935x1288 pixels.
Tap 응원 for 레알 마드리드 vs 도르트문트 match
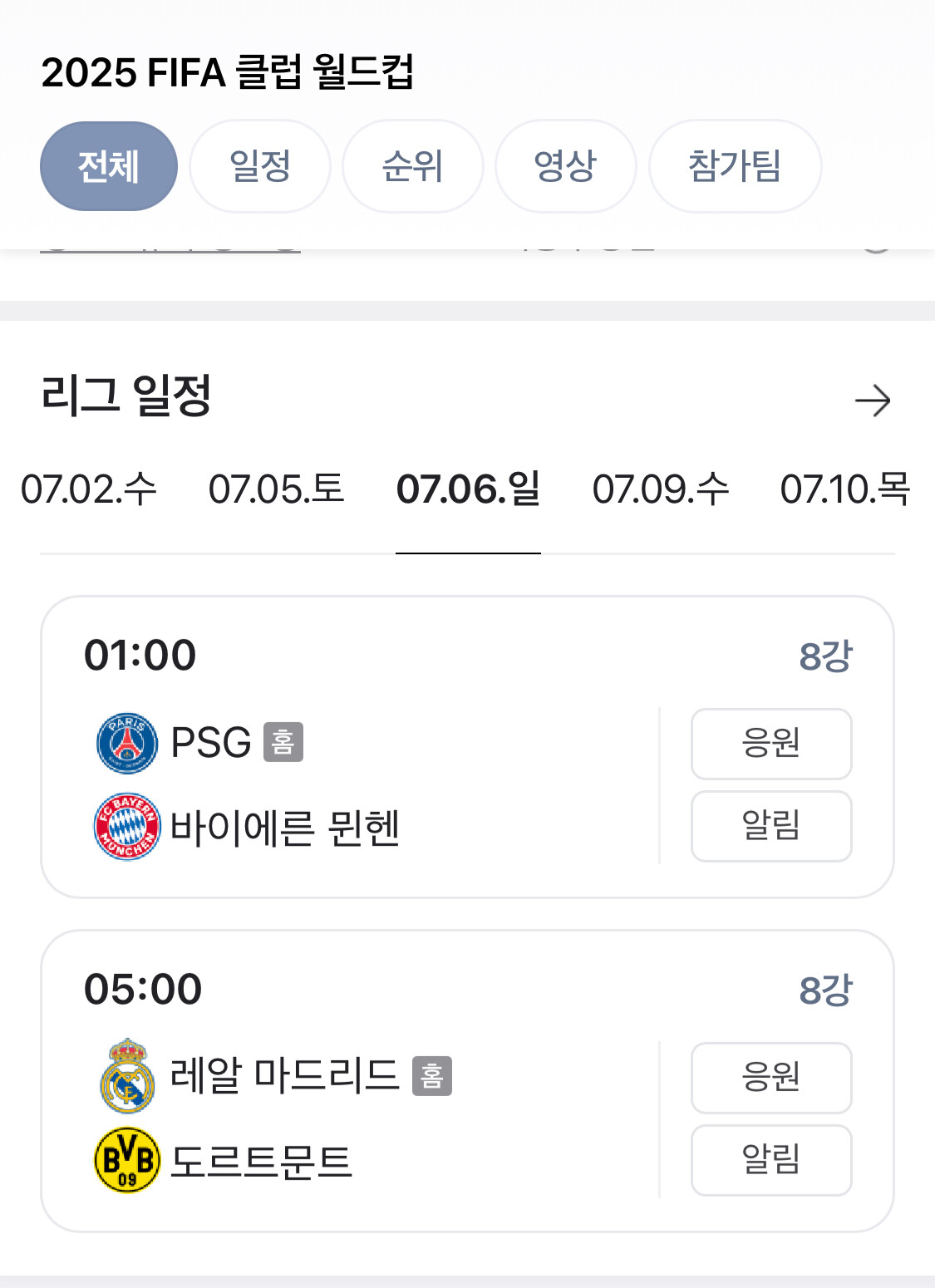771,1078
